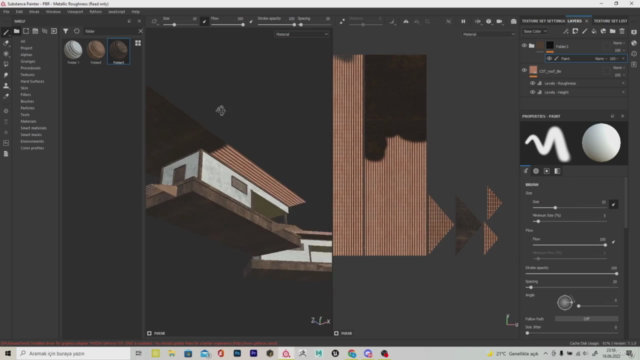Click the camera screenshot icon in toolbar
The width and height of the screenshot is (640, 360).
tap(513, 21)
